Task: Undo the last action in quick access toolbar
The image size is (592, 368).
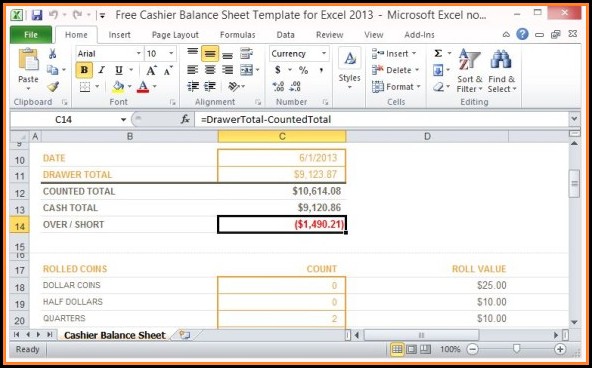Action: tap(53, 15)
